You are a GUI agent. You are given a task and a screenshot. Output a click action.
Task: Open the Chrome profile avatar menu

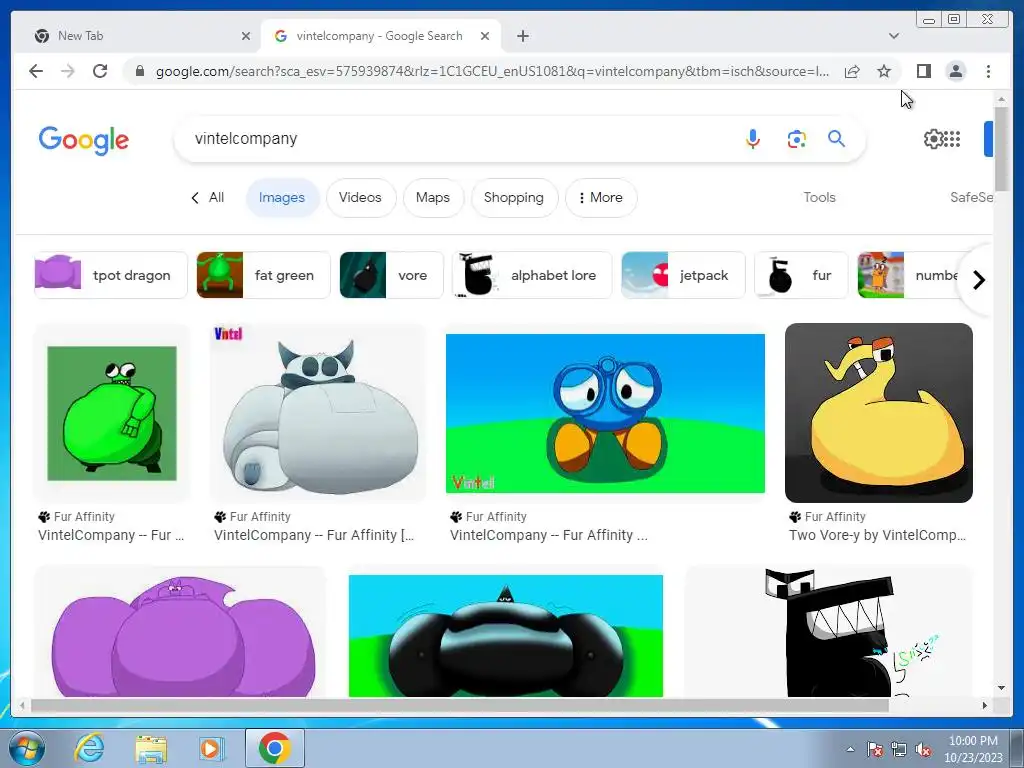(955, 71)
